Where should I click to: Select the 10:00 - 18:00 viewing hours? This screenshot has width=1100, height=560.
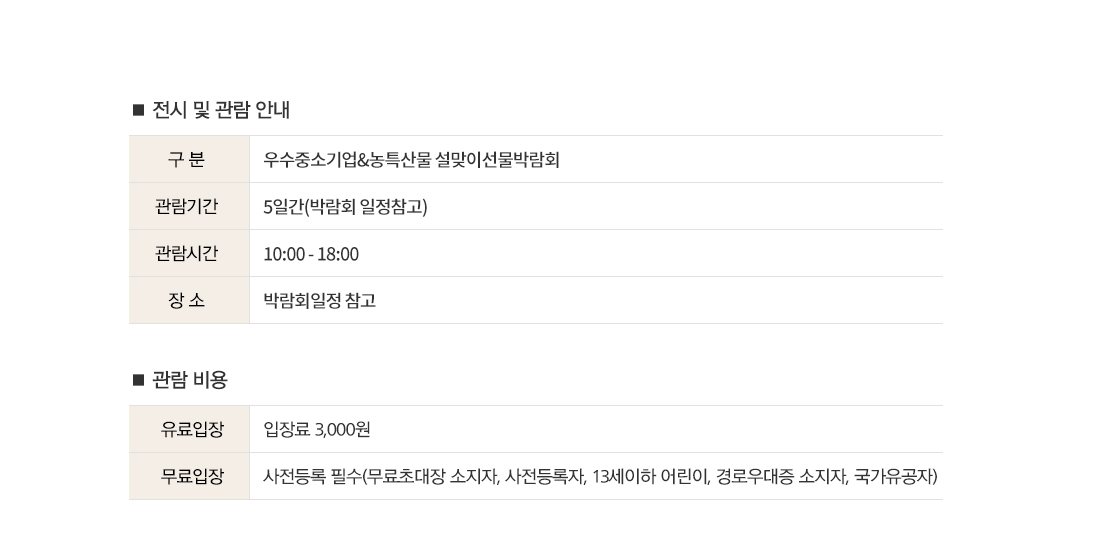point(311,254)
